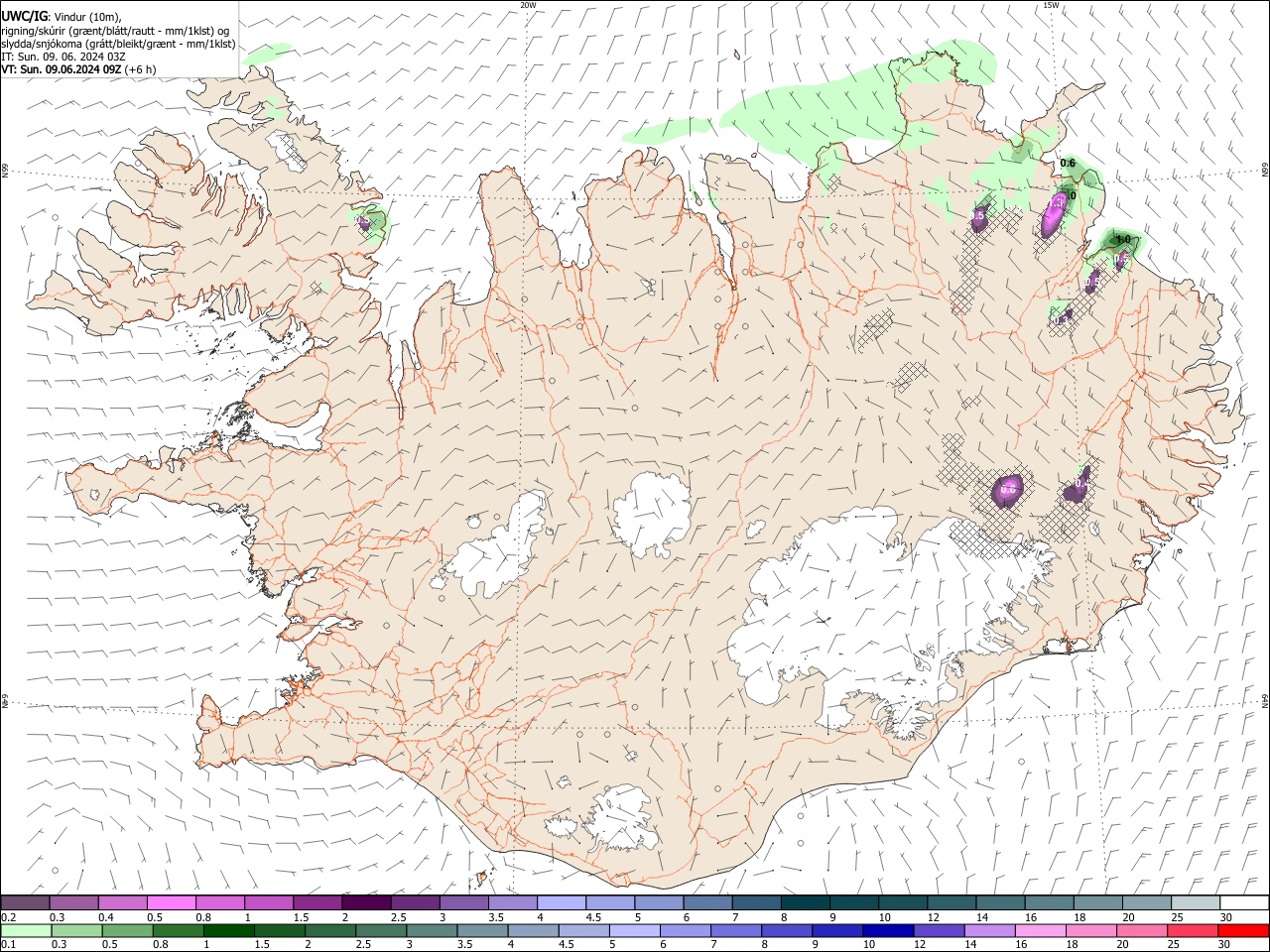Click the "IT: Sun. 09. 06. 2024 03Z" line
This screenshot has height=952, width=1270.
click(63, 57)
